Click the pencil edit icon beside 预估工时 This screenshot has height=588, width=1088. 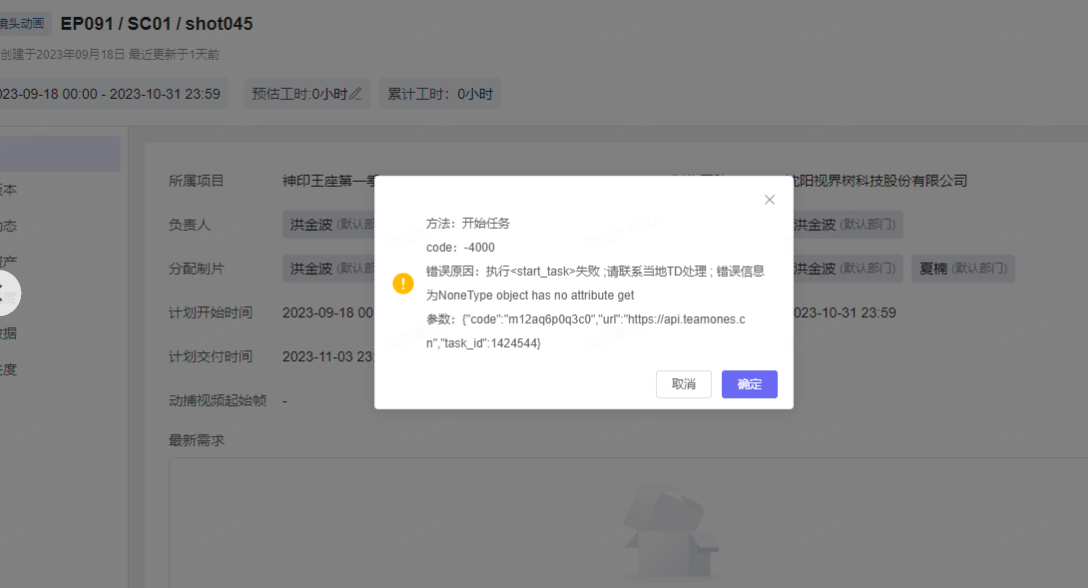(x=356, y=94)
